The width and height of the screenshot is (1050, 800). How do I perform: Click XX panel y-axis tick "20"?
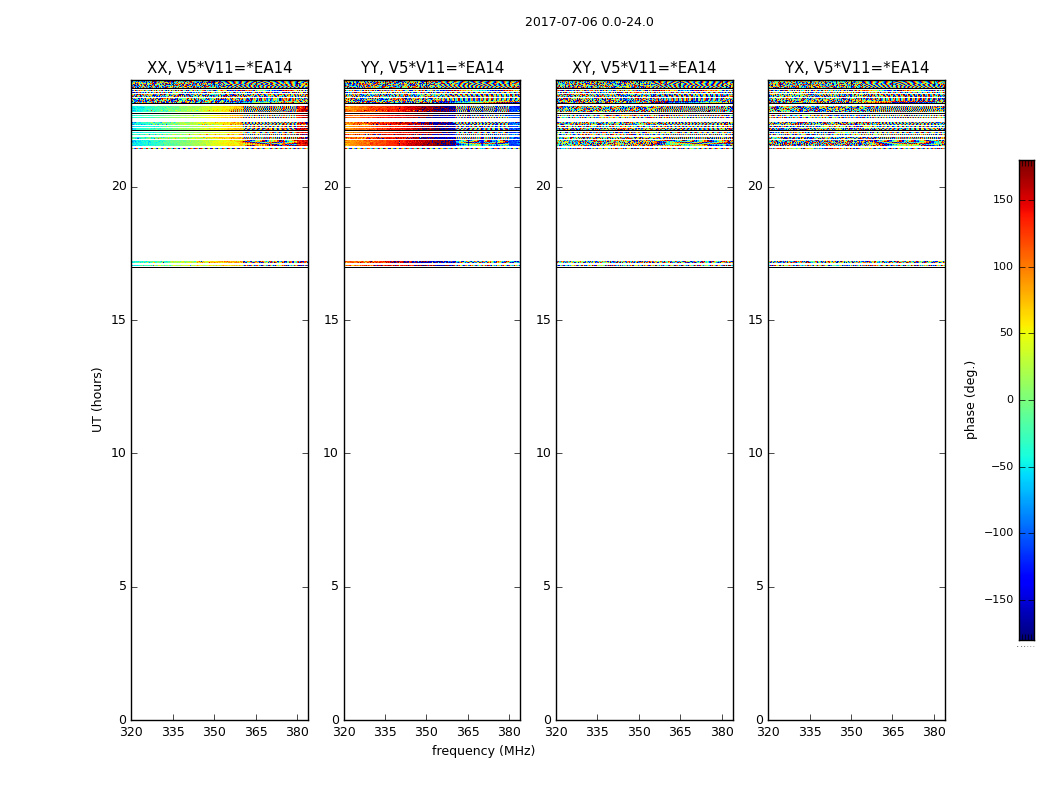pyautogui.click(x=119, y=186)
